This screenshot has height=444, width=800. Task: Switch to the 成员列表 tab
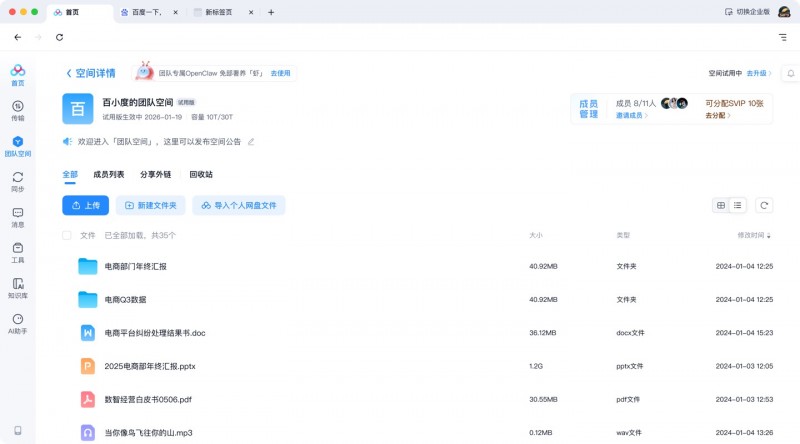coord(108,174)
